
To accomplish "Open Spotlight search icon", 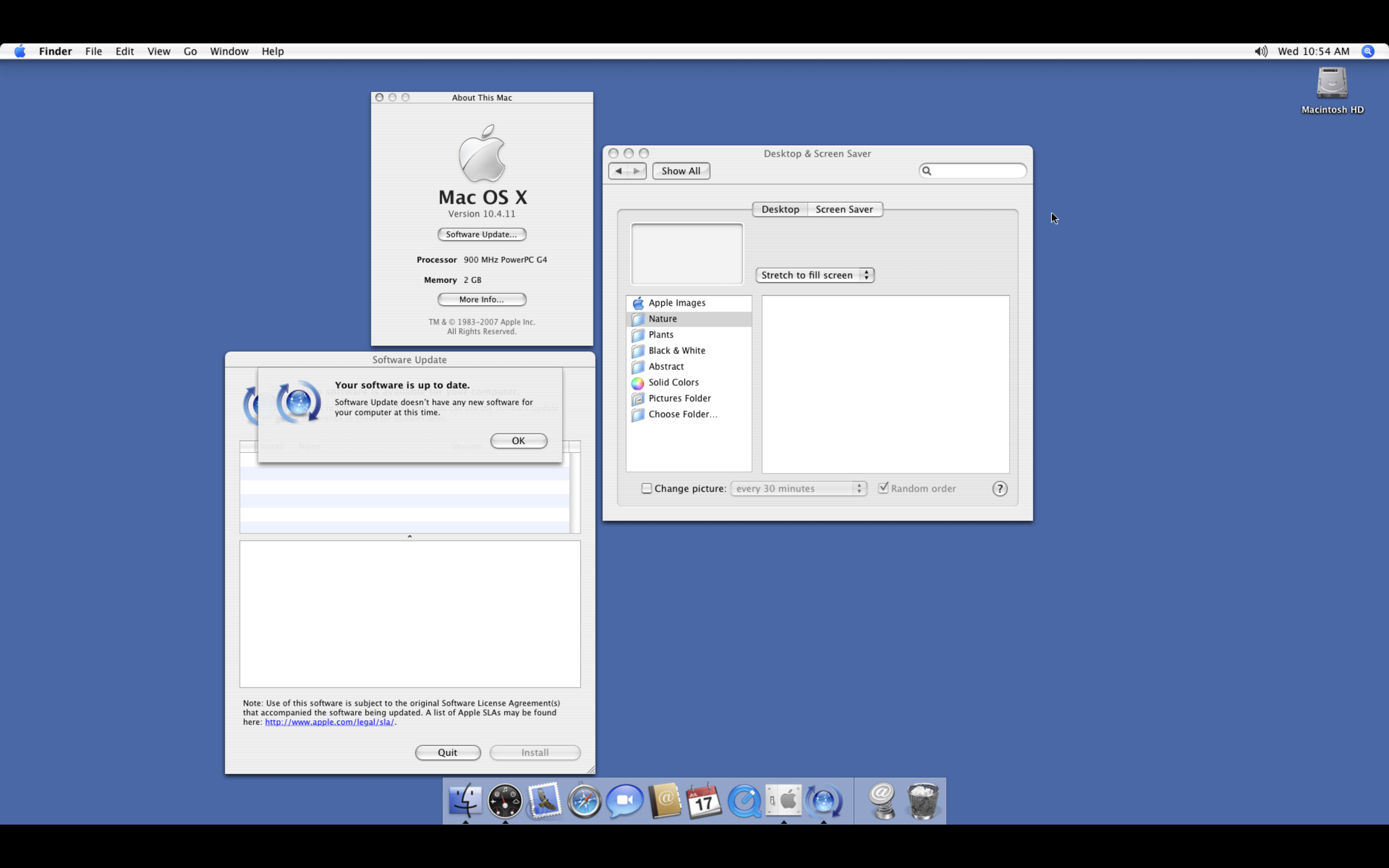I will tap(1368, 51).
